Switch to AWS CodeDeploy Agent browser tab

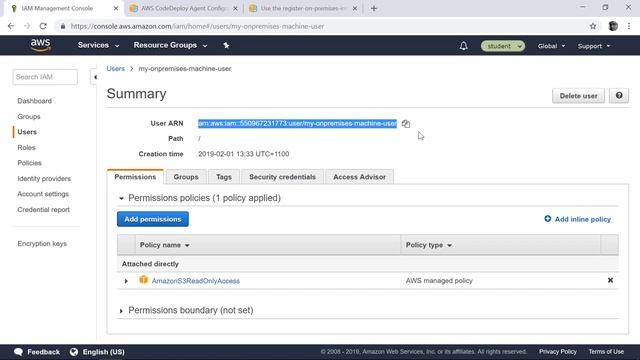pyautogui.click(x=183, y=8)
